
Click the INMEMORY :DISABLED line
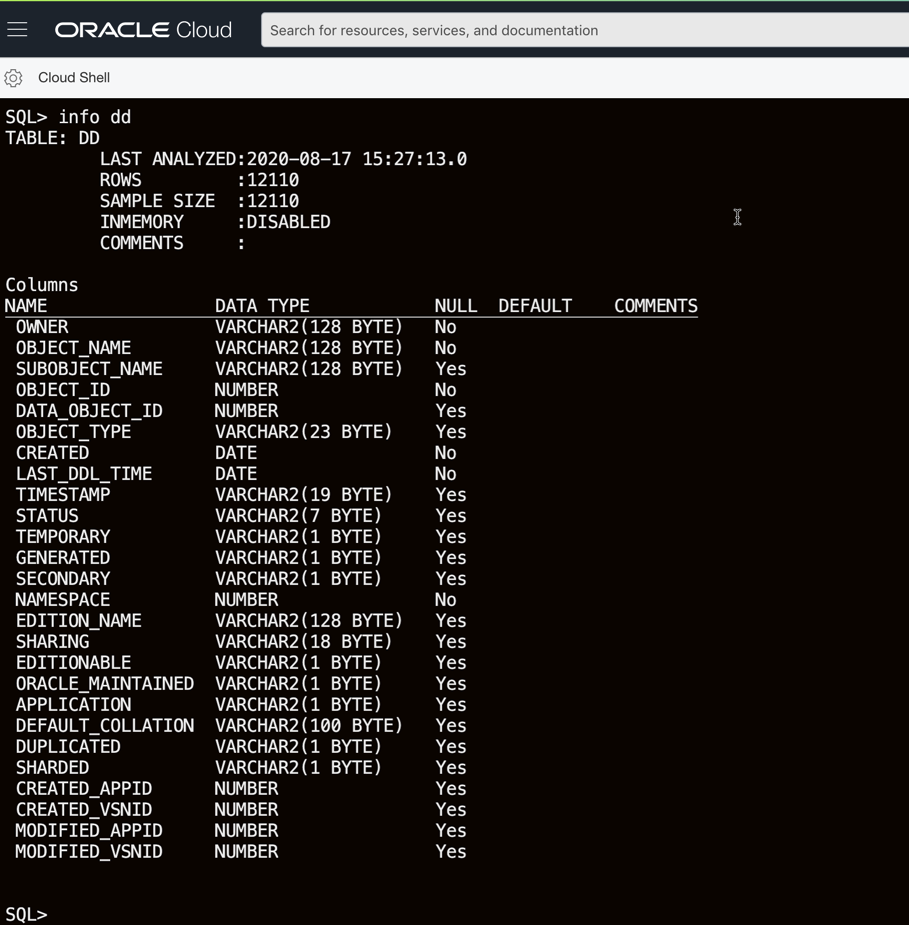pos(215,222)
